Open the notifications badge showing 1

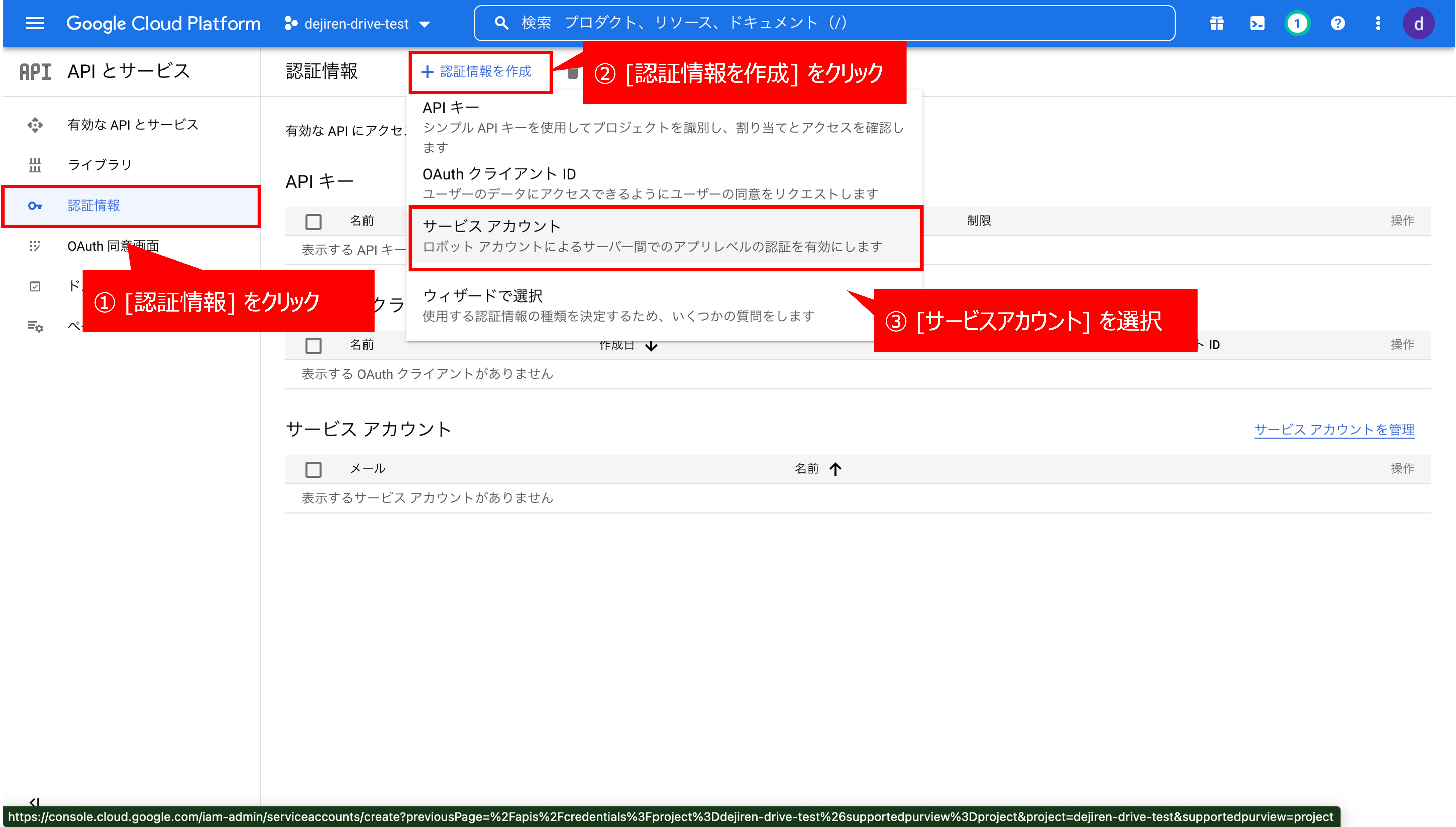(x=1297, y=23)
